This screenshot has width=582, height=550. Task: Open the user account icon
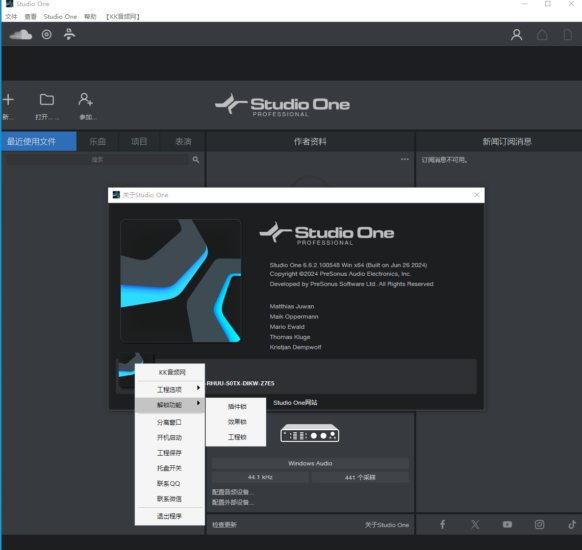pos(516,35)
